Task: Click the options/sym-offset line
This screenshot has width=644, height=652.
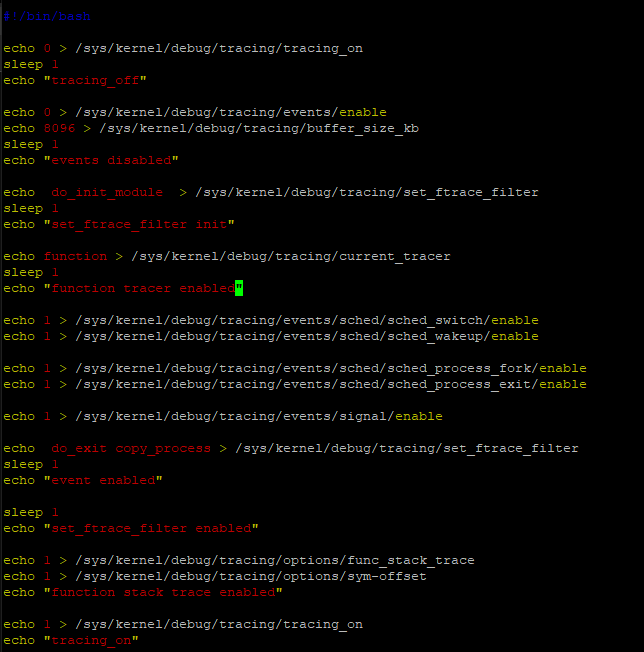Action: click(x=215, y=577)
